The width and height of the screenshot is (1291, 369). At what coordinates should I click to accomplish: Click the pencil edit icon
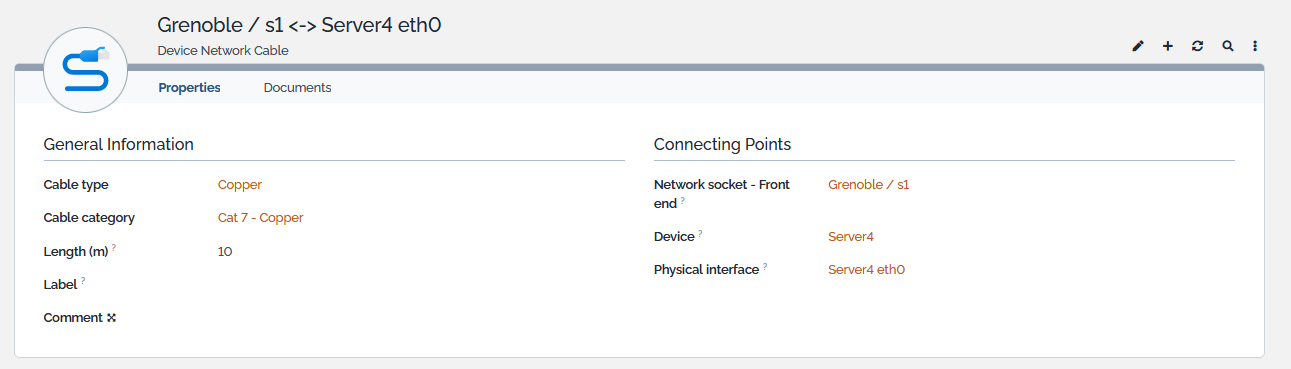(1137, 46)
